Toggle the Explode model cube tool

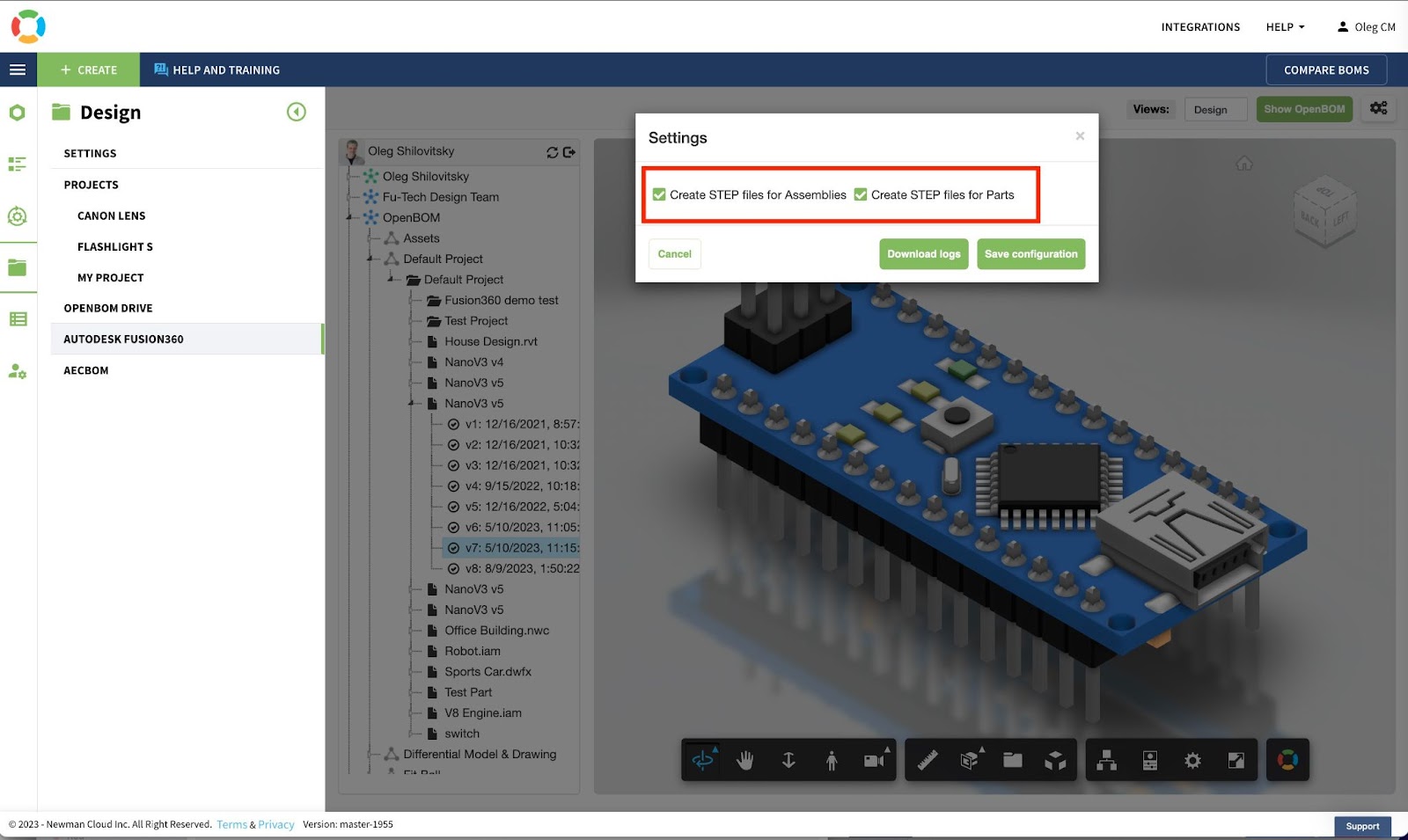pyautogui.click(x=1055, y=760)
